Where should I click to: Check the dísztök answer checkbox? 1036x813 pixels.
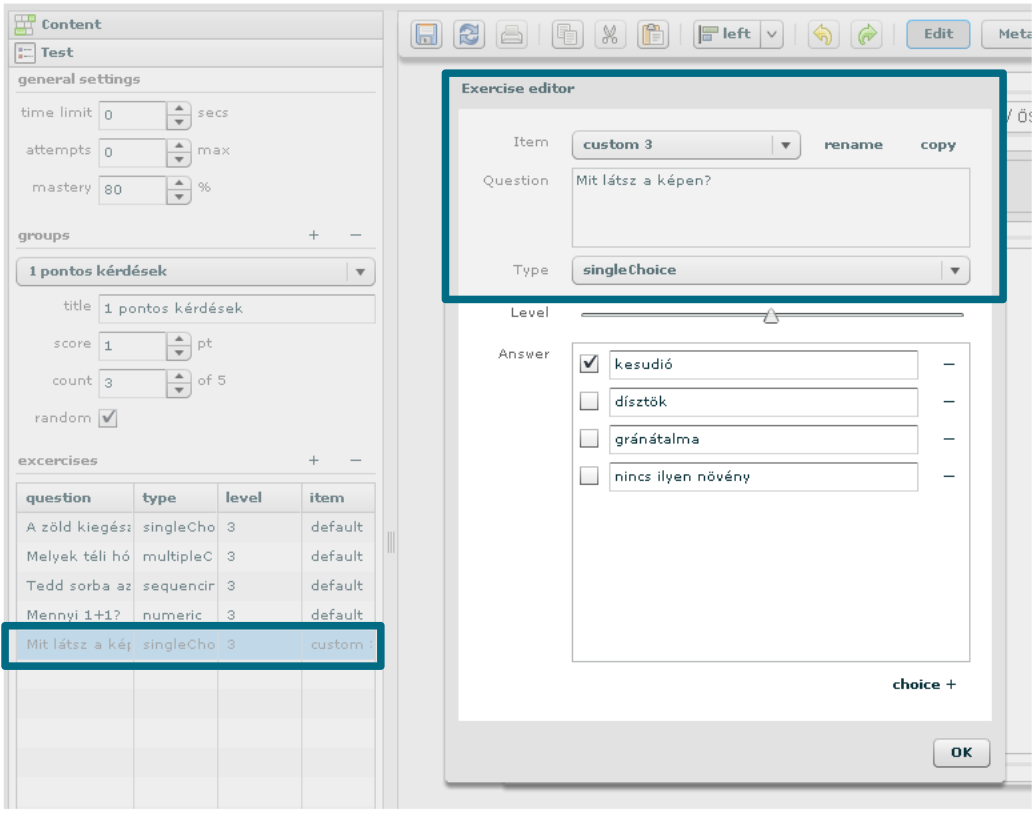pos(589,402)
